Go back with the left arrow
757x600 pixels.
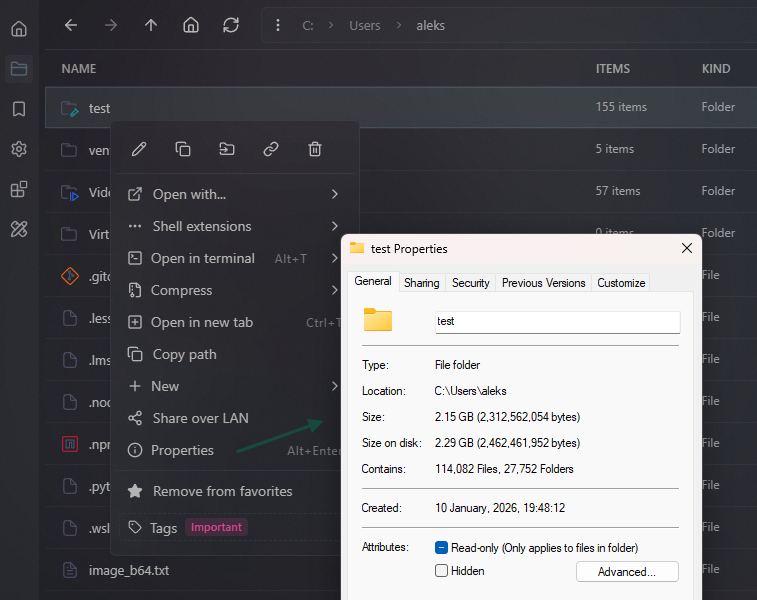click(71, 25)
